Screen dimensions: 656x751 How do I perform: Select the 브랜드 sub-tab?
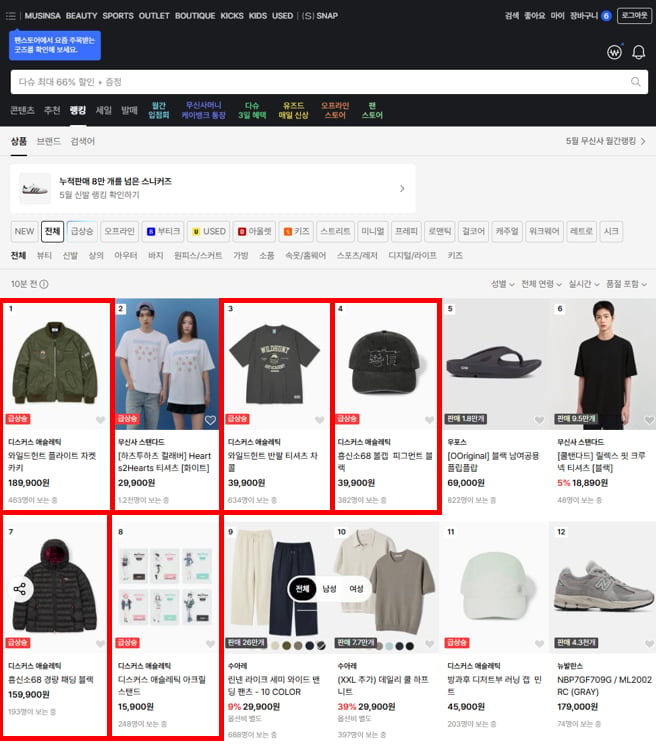48,141
